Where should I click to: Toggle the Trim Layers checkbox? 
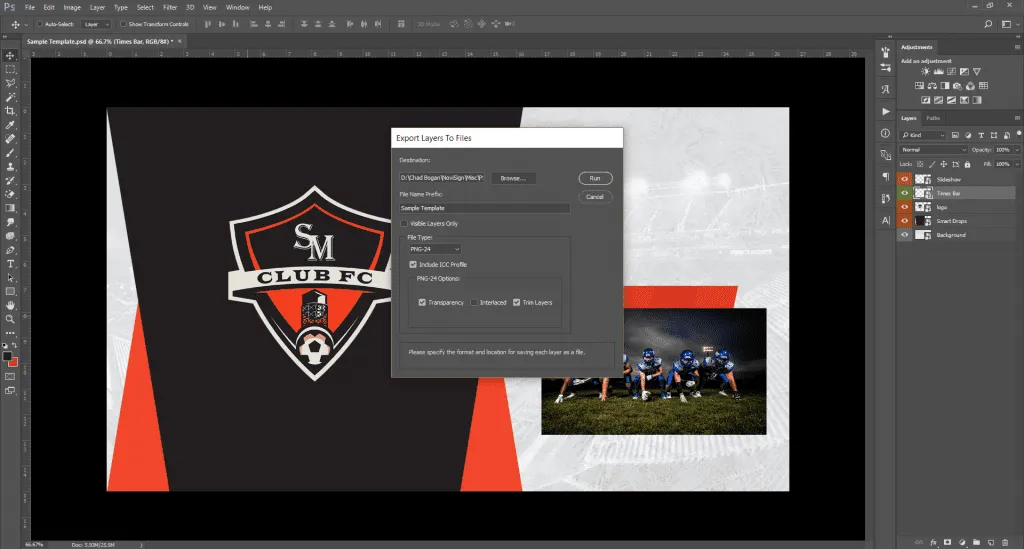click(517, 302)
